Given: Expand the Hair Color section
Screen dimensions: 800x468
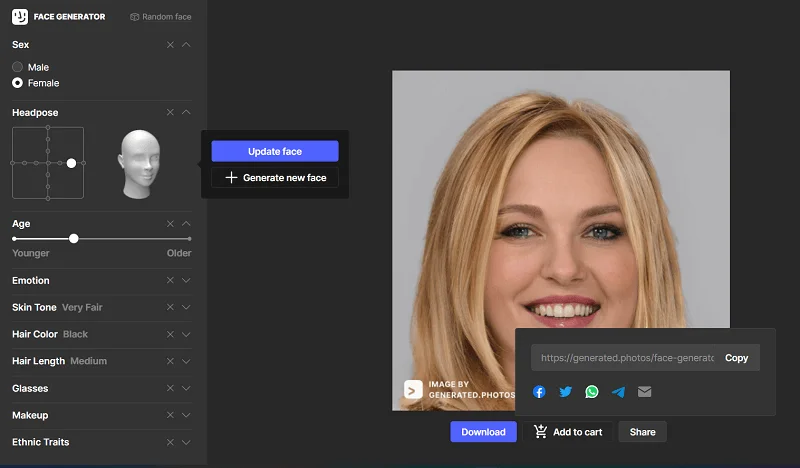Looking at the screenshot, I should (x=186, y=334).
